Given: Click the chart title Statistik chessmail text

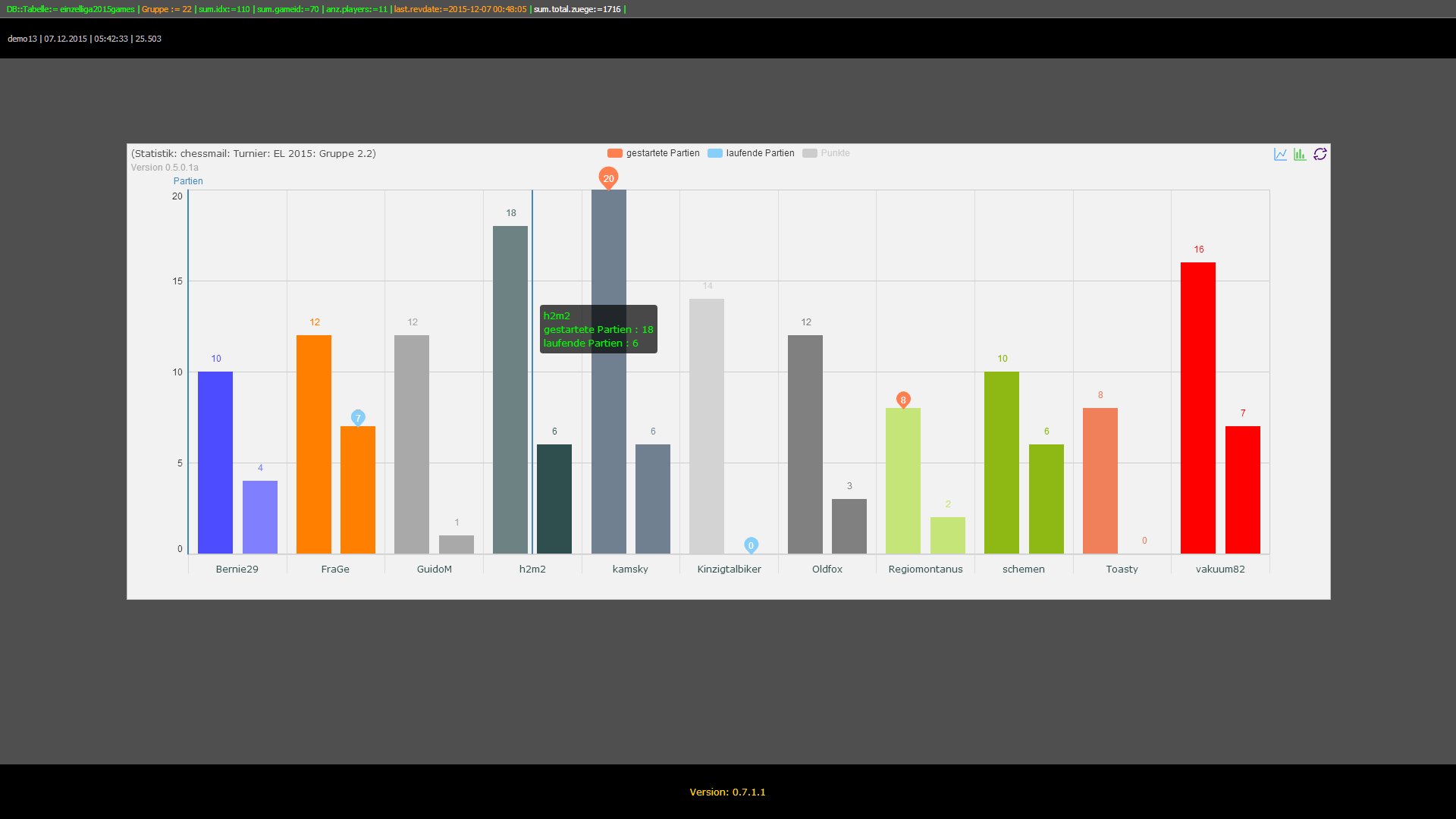Looking at the screenshot, I should [253, 153].
